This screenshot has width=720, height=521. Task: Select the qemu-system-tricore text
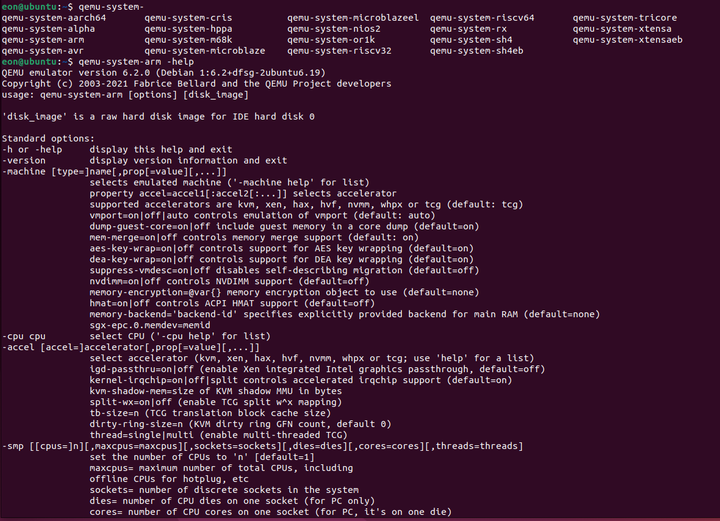point(624,18)
